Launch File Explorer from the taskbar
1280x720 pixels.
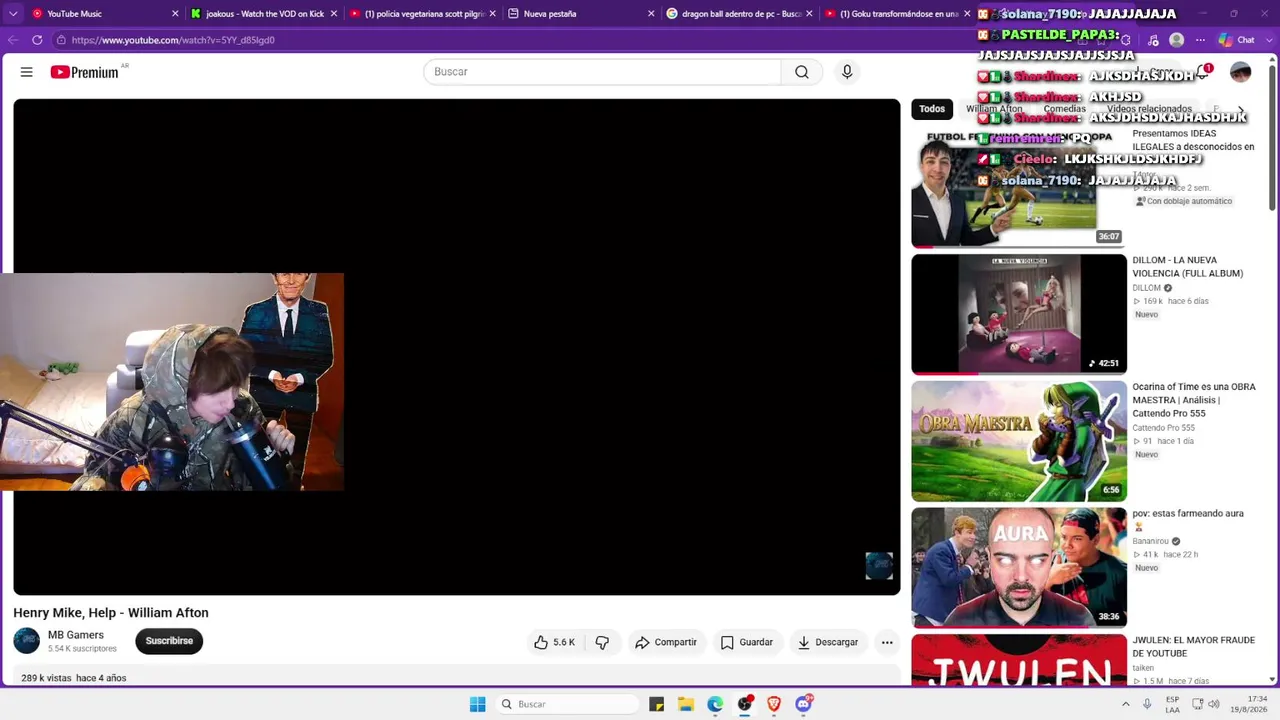[x=686, y=704]
